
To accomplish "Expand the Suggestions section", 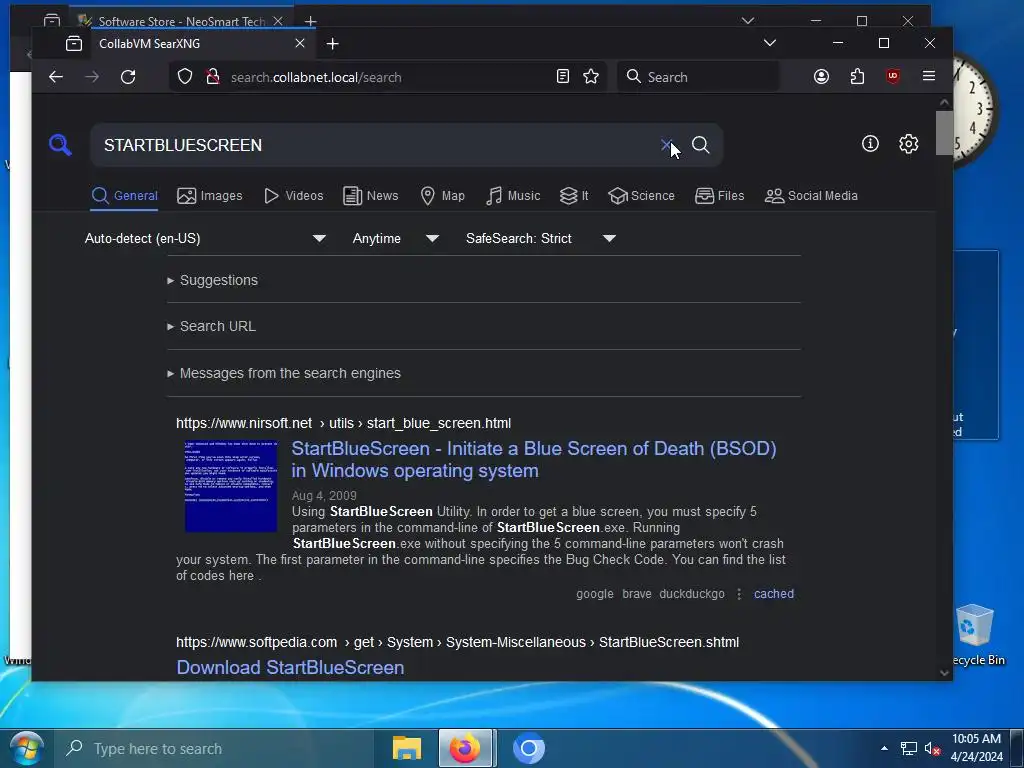I will tap(213, 280).
